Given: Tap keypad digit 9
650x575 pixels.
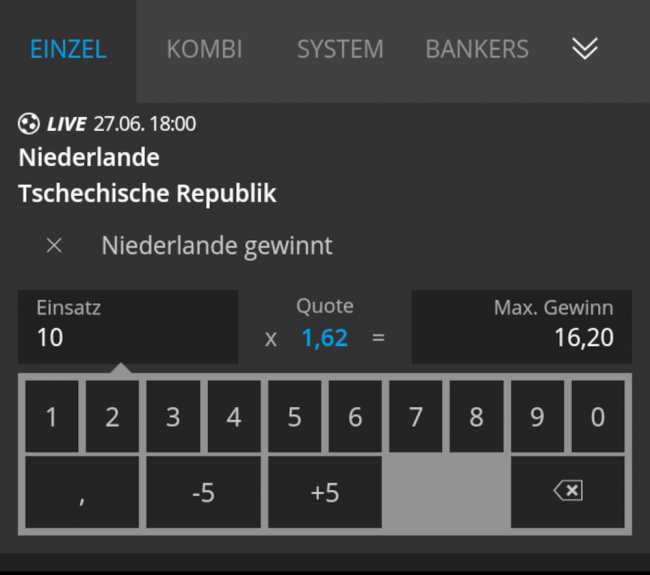Looking at the screenshot, I should click(x=537, y=417).
